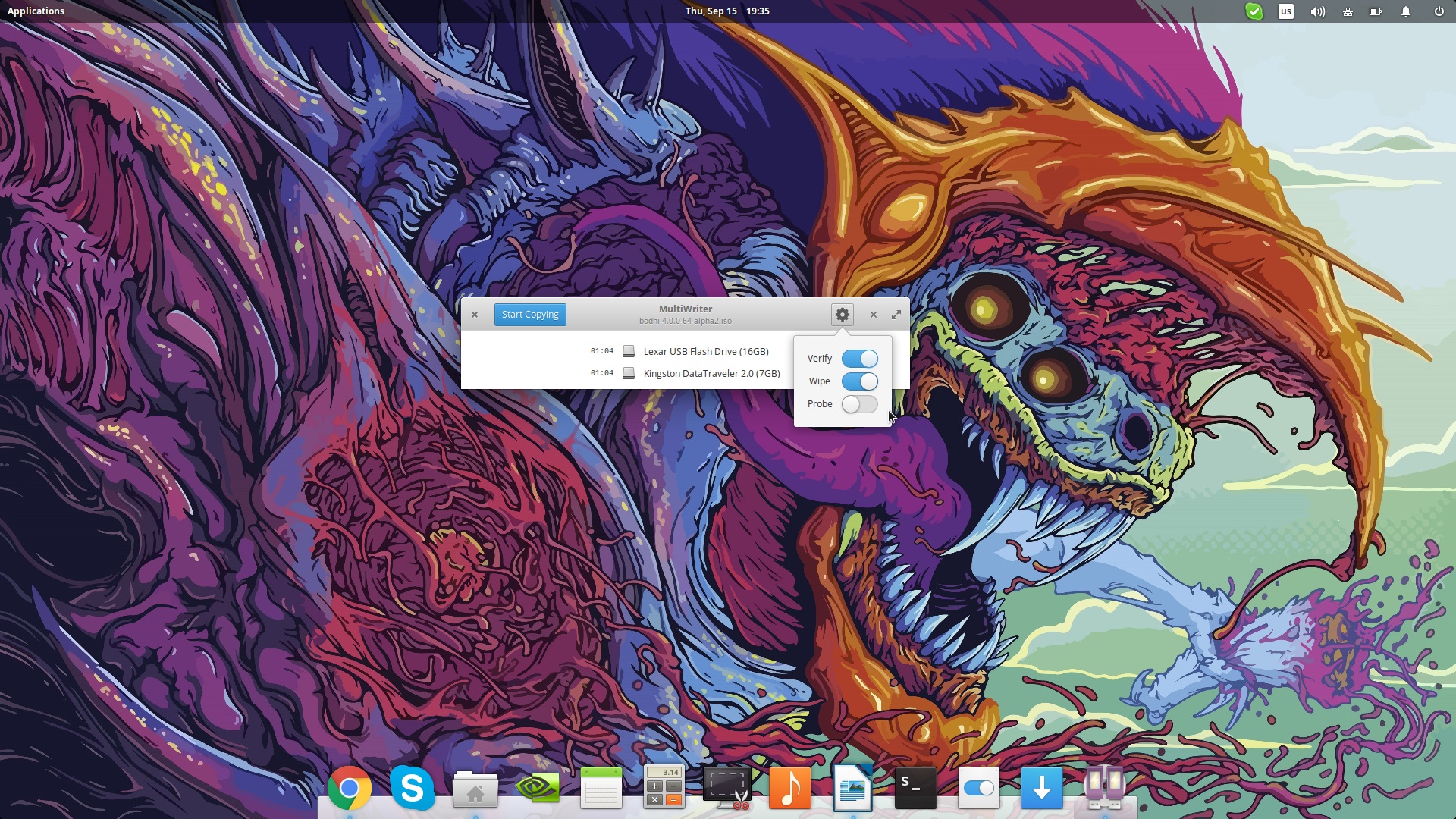The width and height of the screenshot is (1456, 819).
Task: Open Music player from dock
Action: (790, 789)
